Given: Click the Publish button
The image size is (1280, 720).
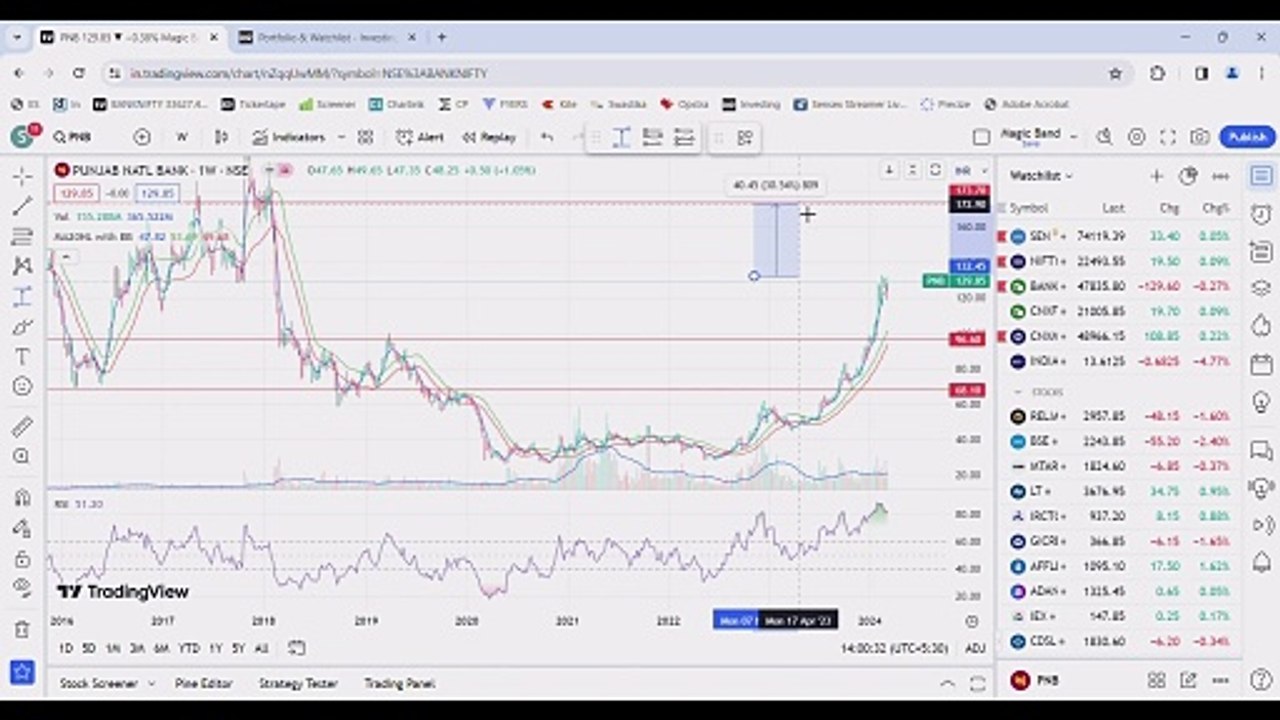Looking at the screenshot, I should 1247,137.
